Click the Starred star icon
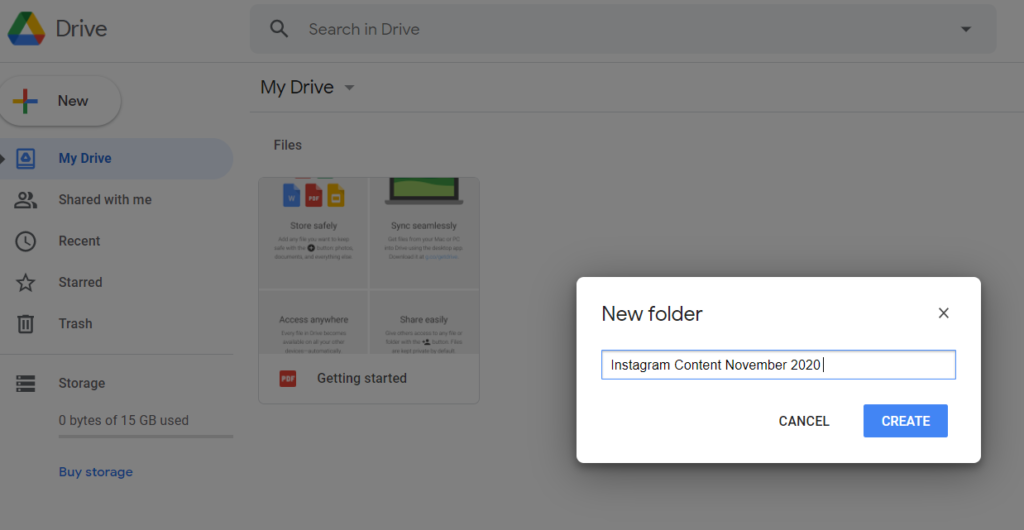 point(26,283)
